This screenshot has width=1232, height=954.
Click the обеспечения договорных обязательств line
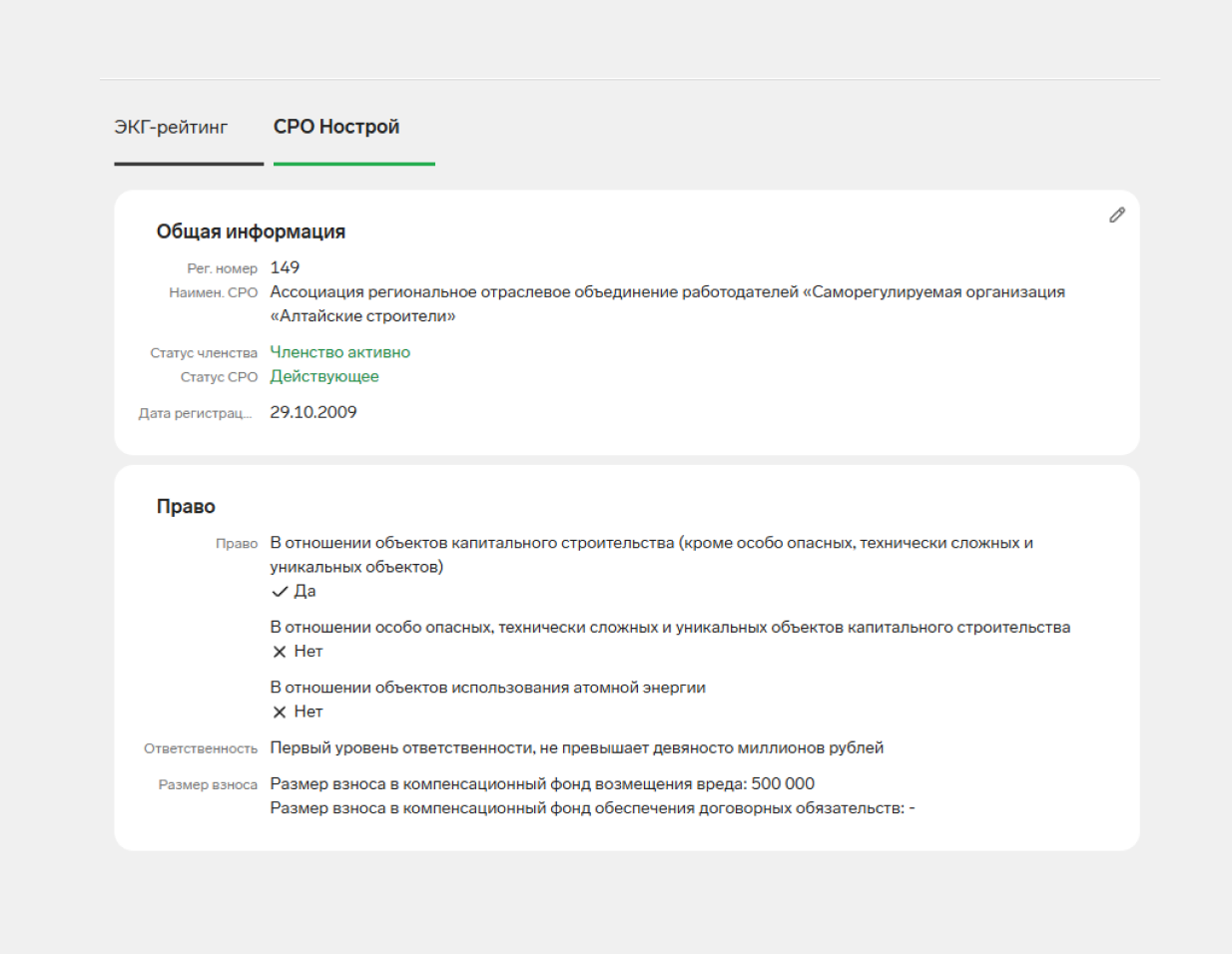592,808
